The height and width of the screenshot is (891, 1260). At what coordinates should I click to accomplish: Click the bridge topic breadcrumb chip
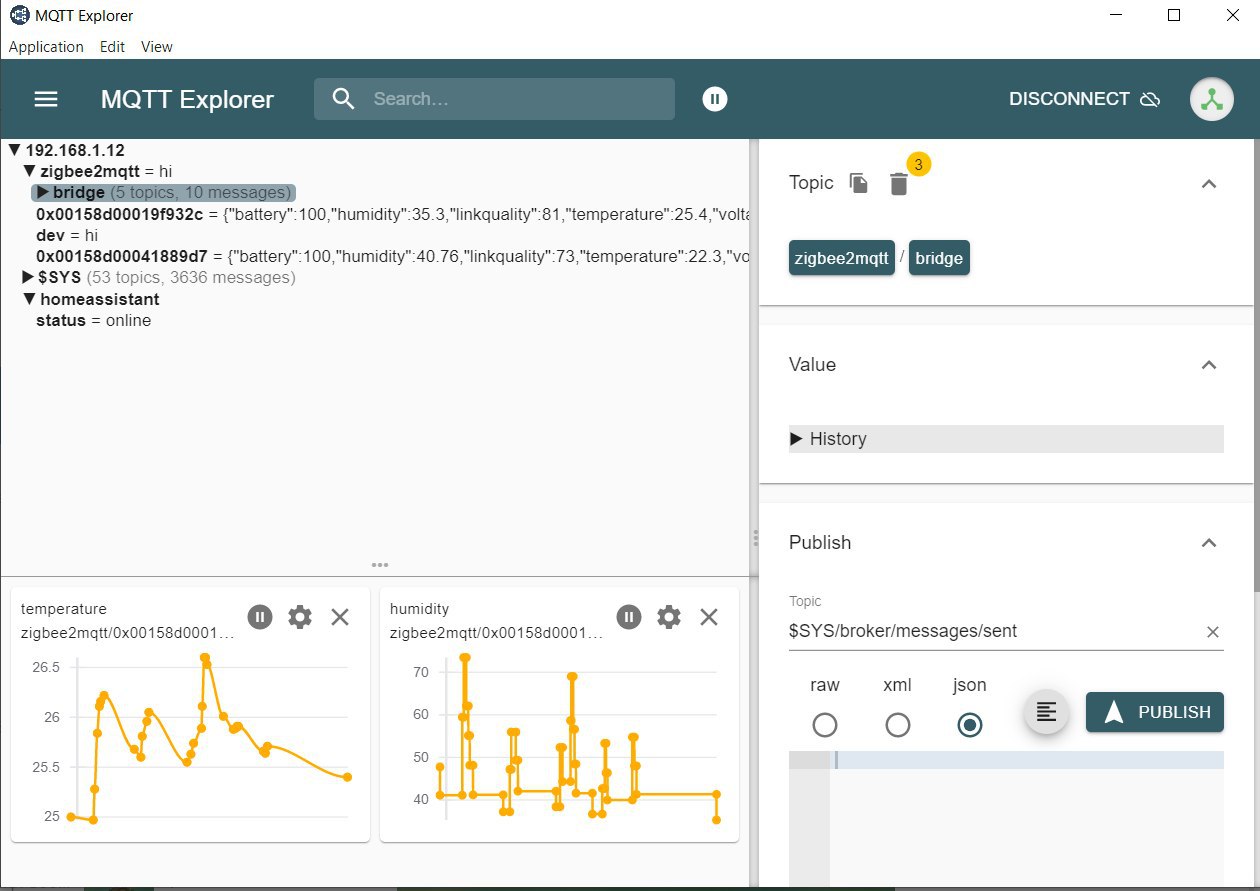[939, 258]
